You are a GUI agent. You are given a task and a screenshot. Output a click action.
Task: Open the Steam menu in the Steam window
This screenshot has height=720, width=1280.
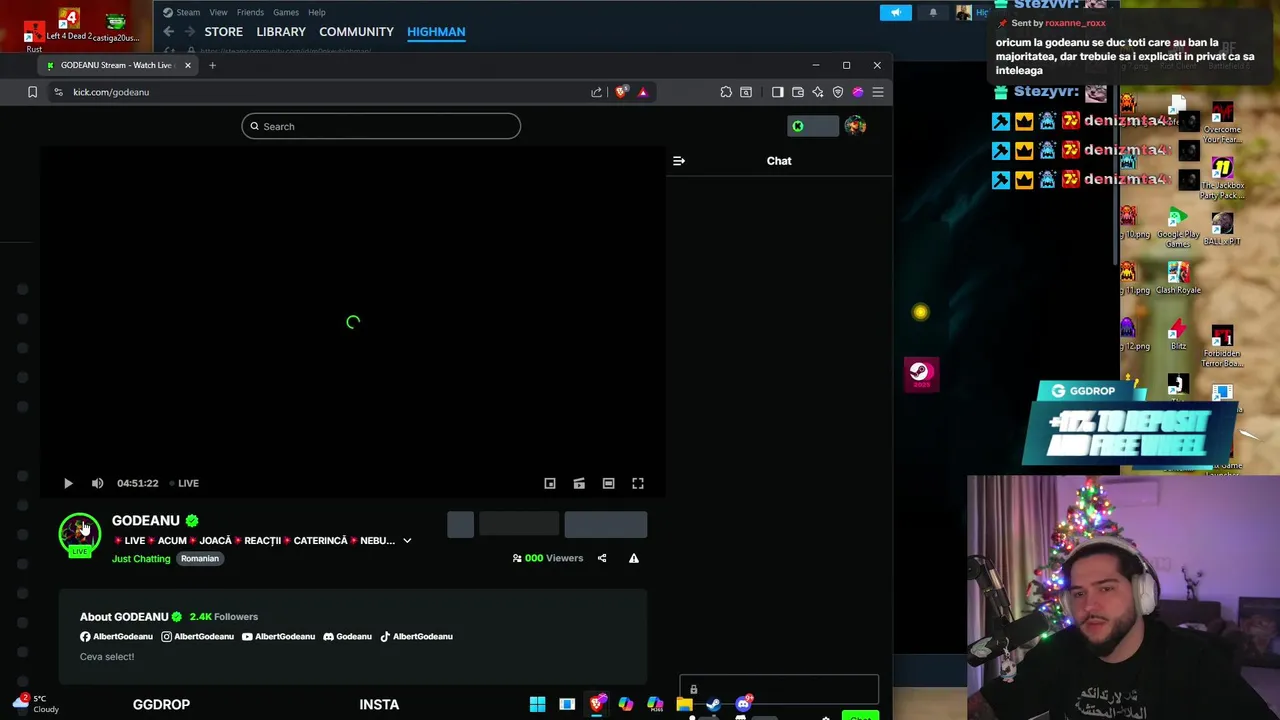coord(188,12)
